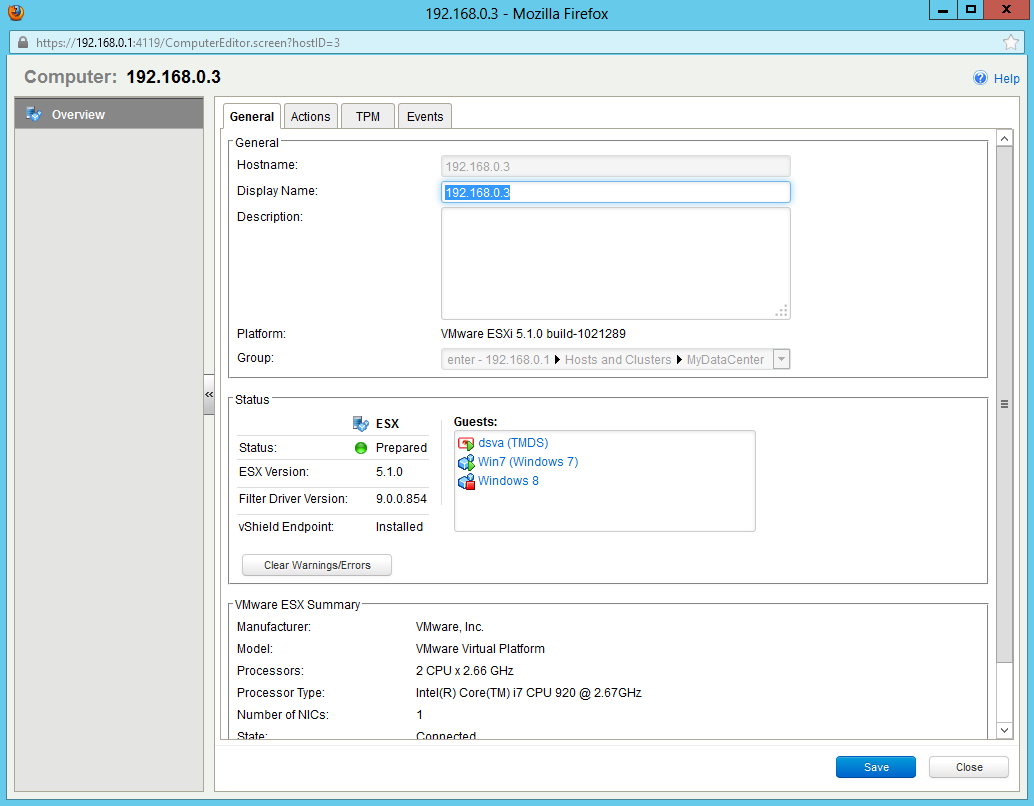Open the Events tab
The image size is (1034, 806).
tap(425, 117)
